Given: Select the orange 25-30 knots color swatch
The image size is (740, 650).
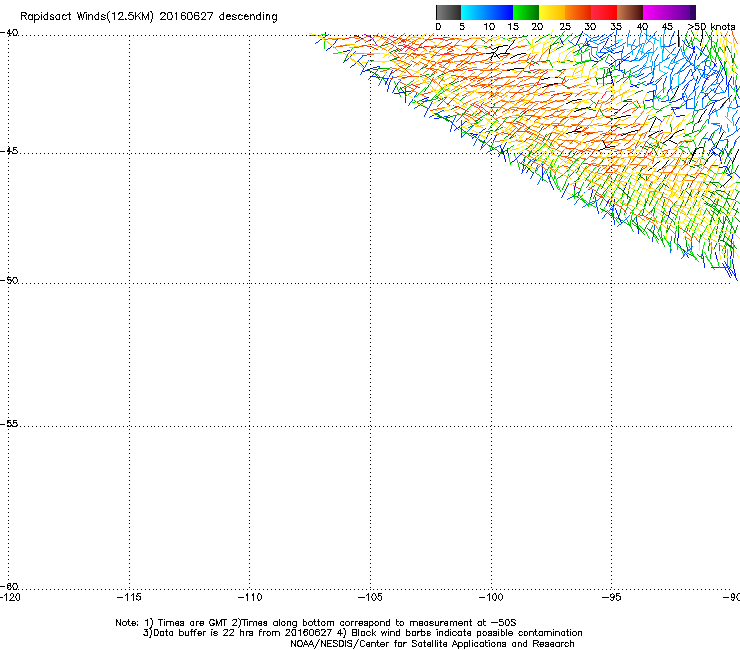Looking at the screenshot, I should click(578, 12).
